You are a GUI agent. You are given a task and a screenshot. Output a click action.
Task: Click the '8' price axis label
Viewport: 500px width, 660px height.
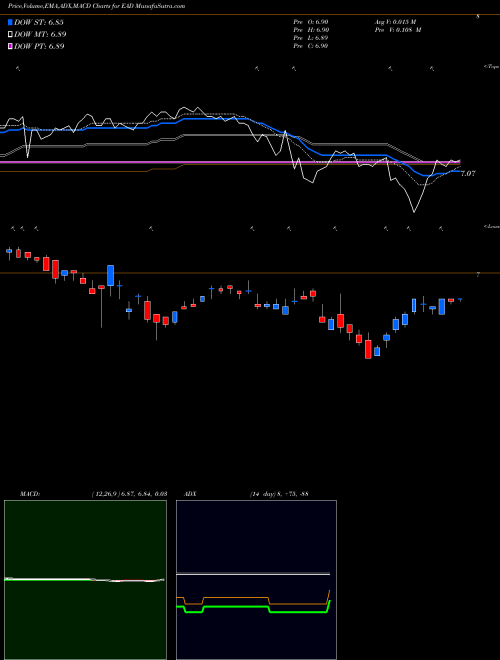pyautogui.click(x=478, y=17)
